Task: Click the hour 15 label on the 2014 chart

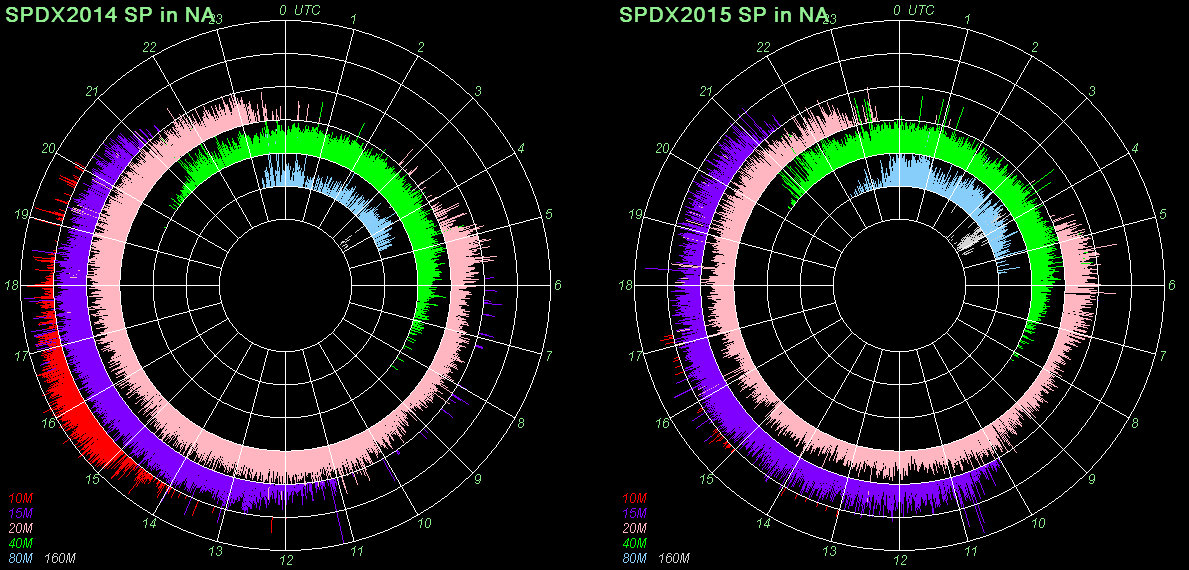Action: 93,480
